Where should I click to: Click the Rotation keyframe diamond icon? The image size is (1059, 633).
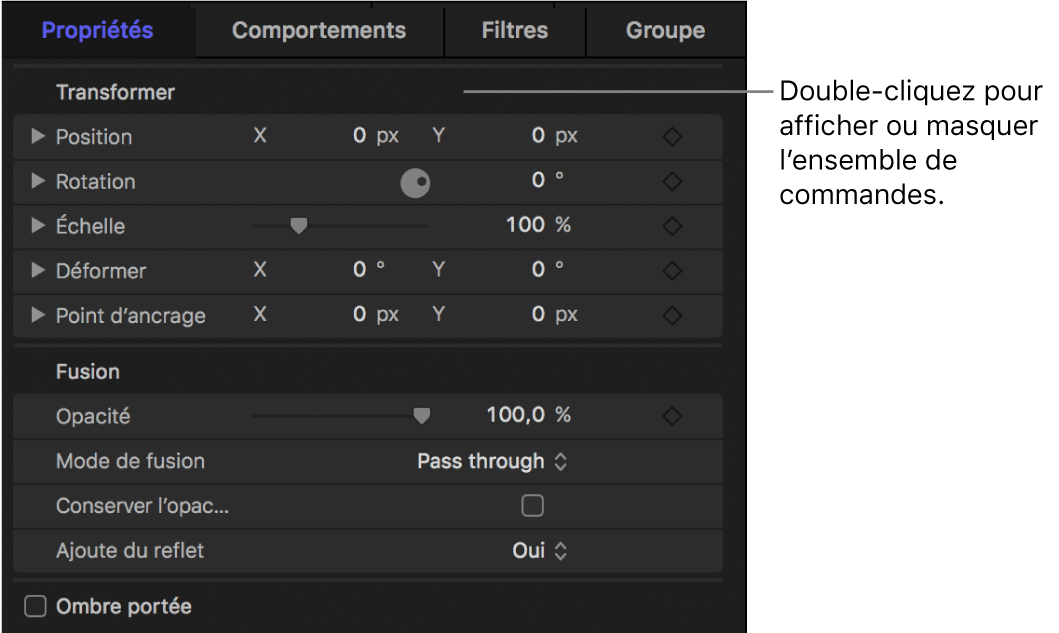(672, 182)
